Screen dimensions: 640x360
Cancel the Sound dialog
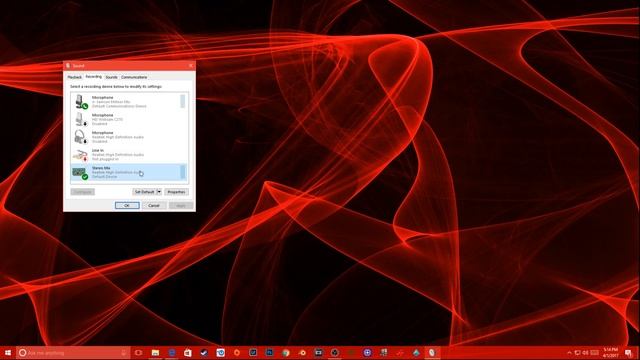pos(154,205)
